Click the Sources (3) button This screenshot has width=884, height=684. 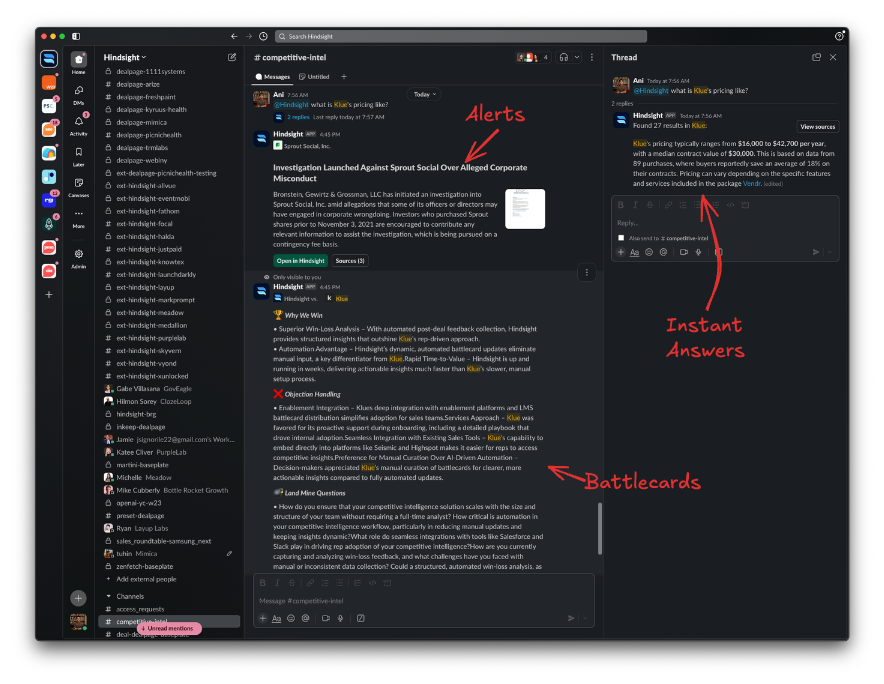coord(350,261)
